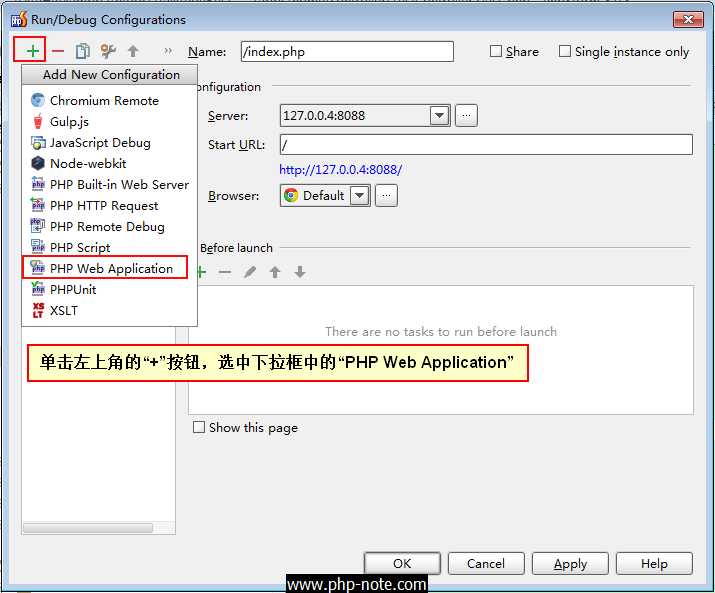Click the Apply button
This screenshot has height=593, width=715.
[x=570, y=563]
